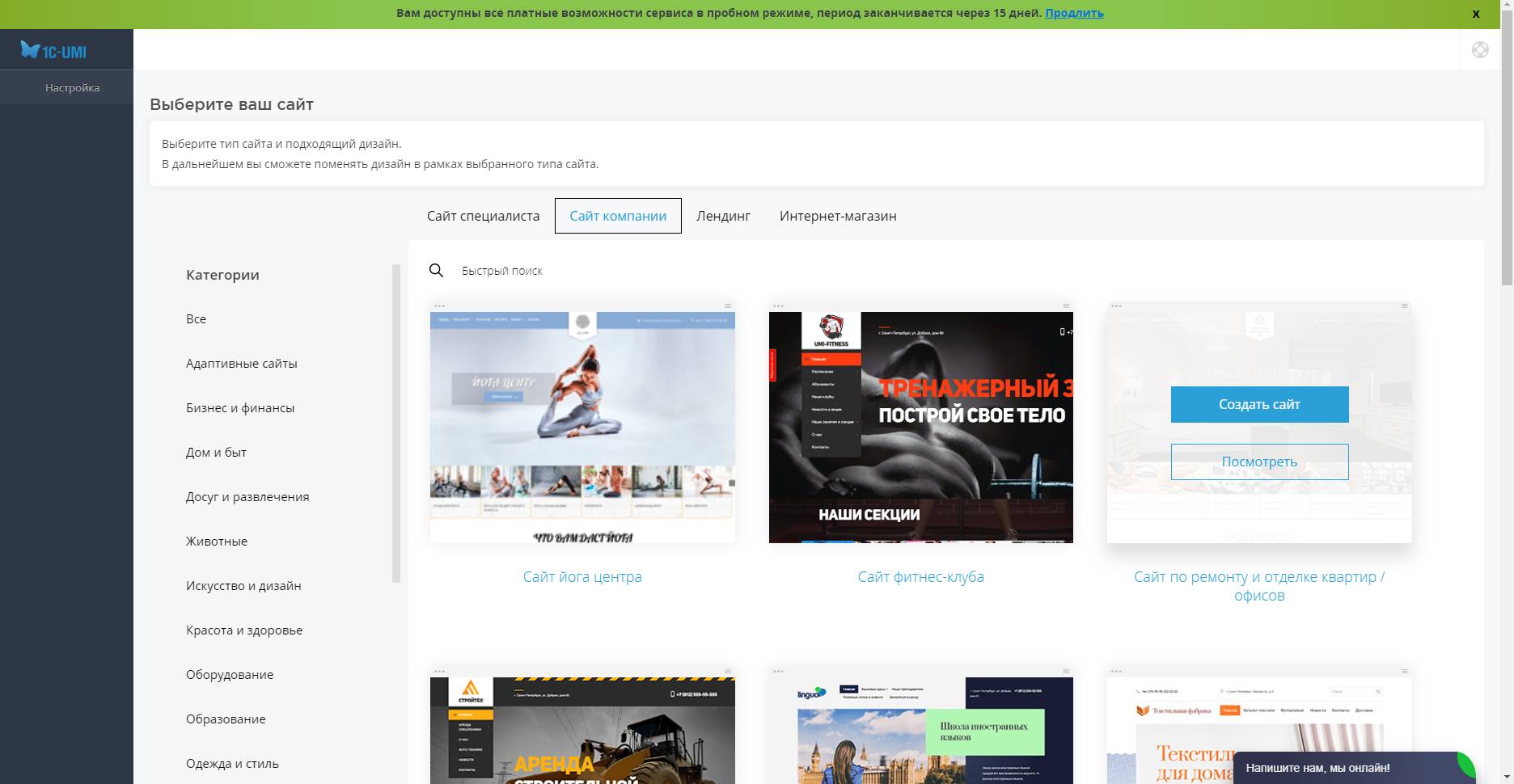
Task: Select the Оборудование category
Action: tap(230, 674)
